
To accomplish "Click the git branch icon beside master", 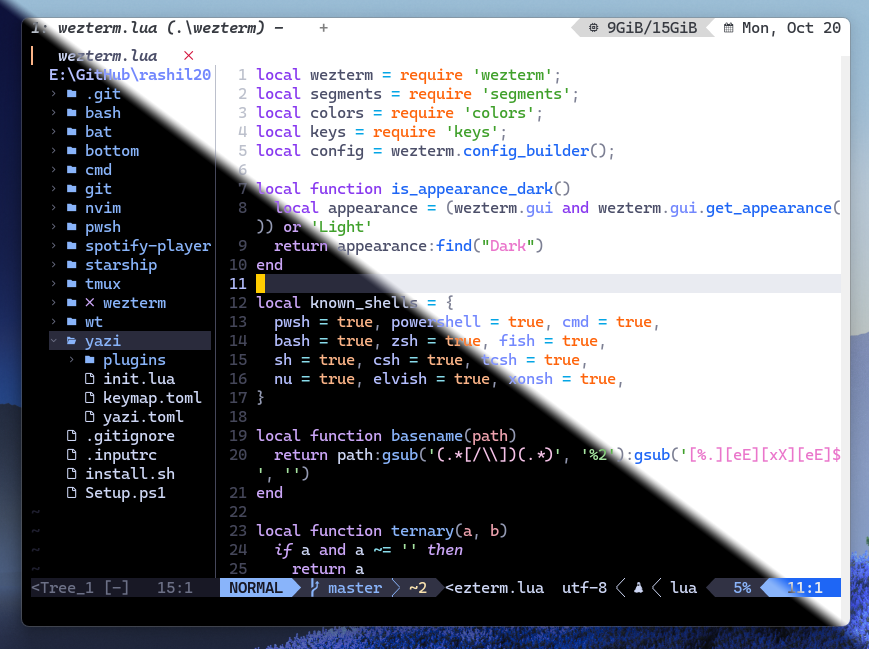I will pyautogui.click(x=315, y=588).
